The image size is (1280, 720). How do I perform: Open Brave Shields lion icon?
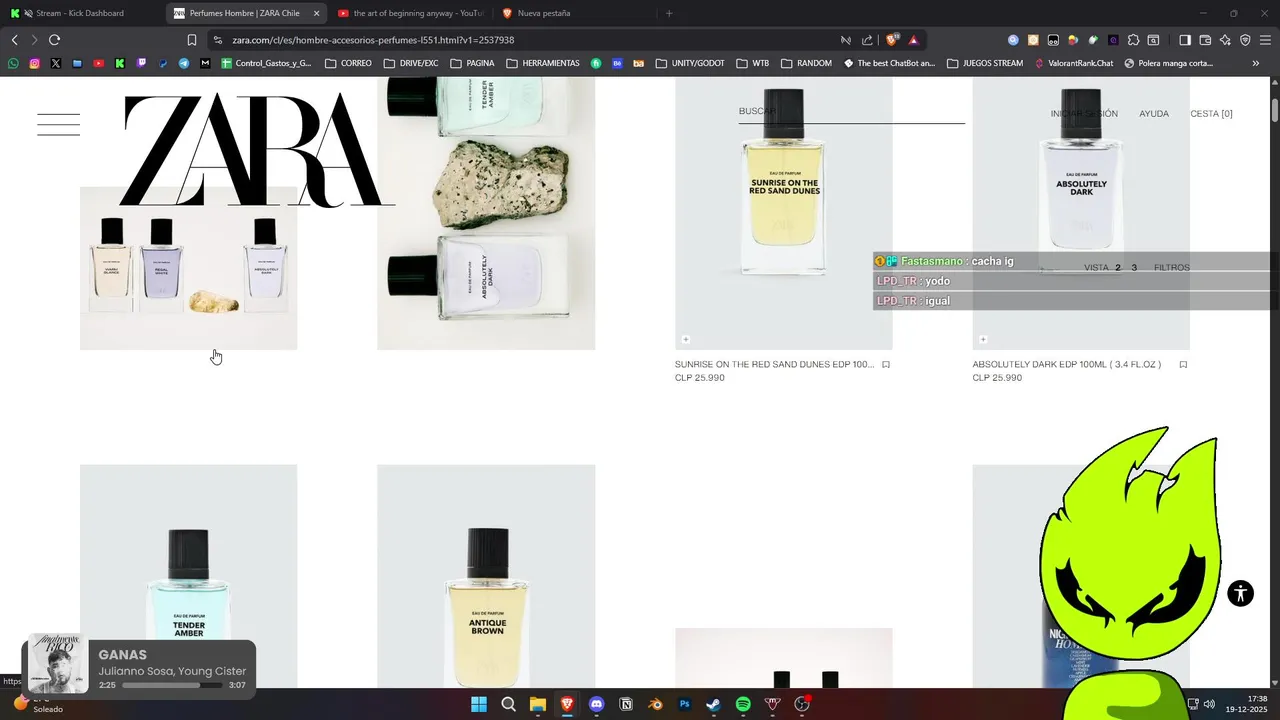click(x=892, y=40)
